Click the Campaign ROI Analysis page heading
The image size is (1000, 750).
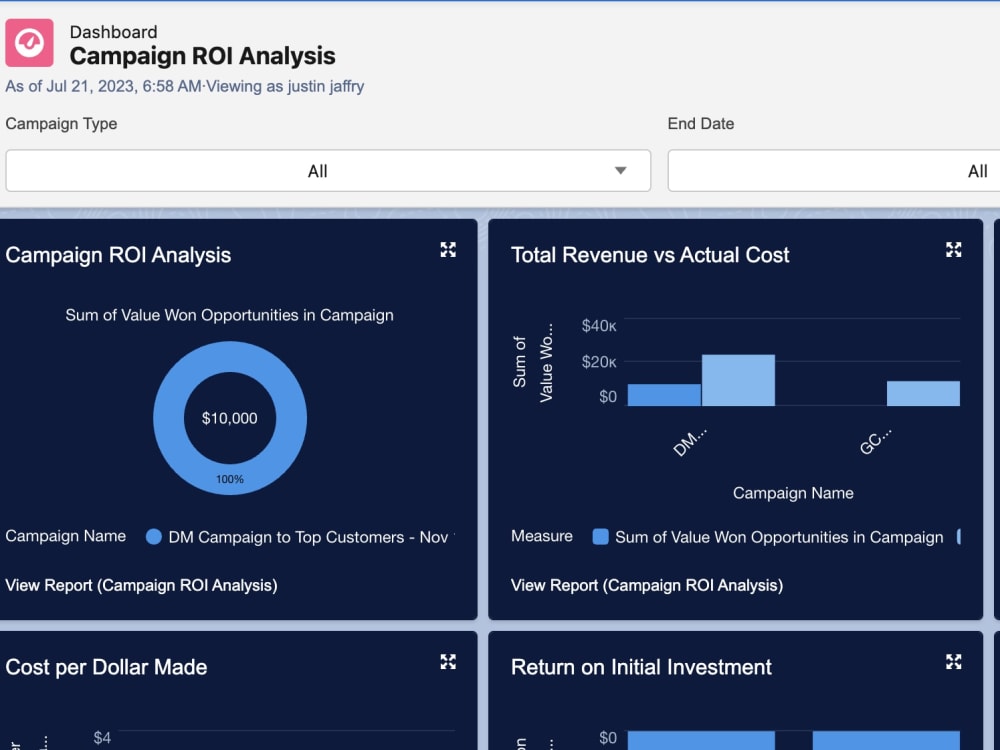202,56
